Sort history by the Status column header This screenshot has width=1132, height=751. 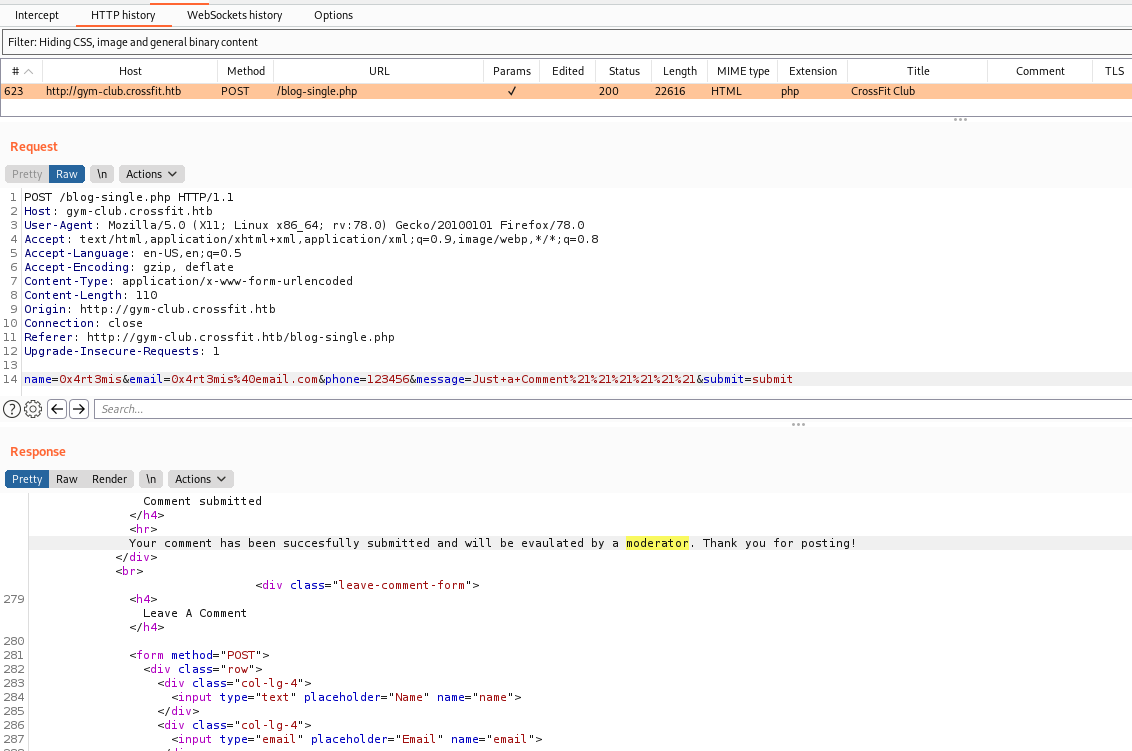624,71
